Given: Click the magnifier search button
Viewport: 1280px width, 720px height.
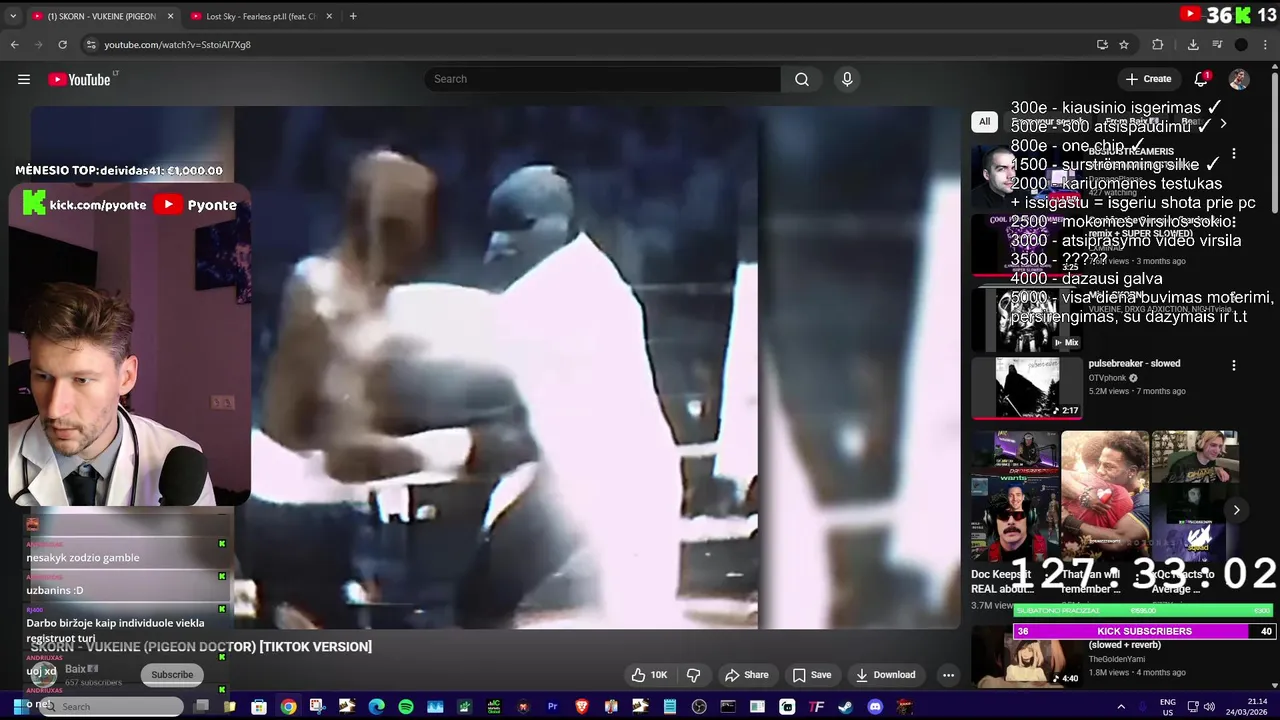Looking at the screenshot, I should pyautogui.click(x=802, y=79).
